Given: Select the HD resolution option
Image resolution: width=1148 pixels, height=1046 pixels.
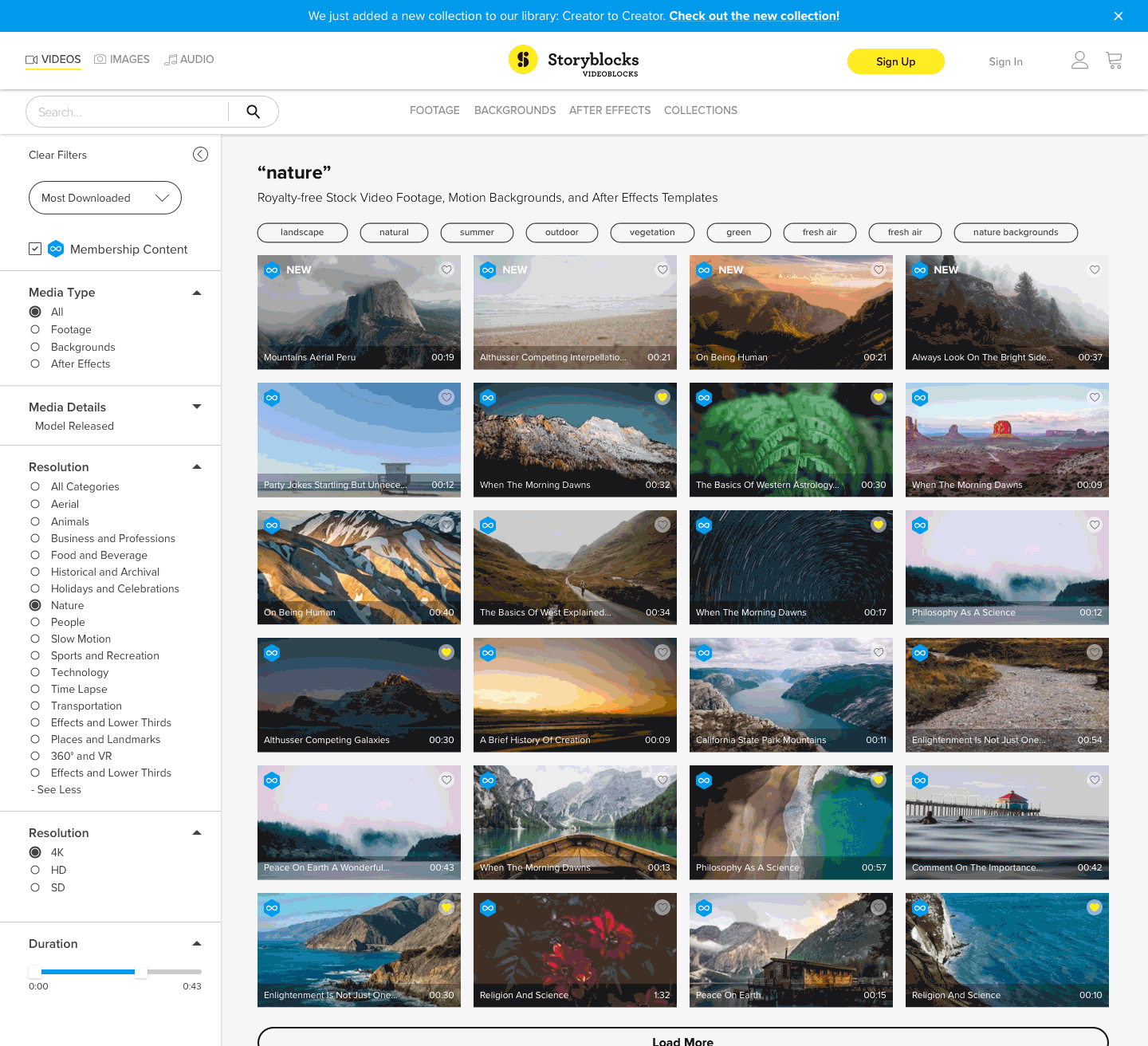Looking at the screenshot, I should coord(35,870).
